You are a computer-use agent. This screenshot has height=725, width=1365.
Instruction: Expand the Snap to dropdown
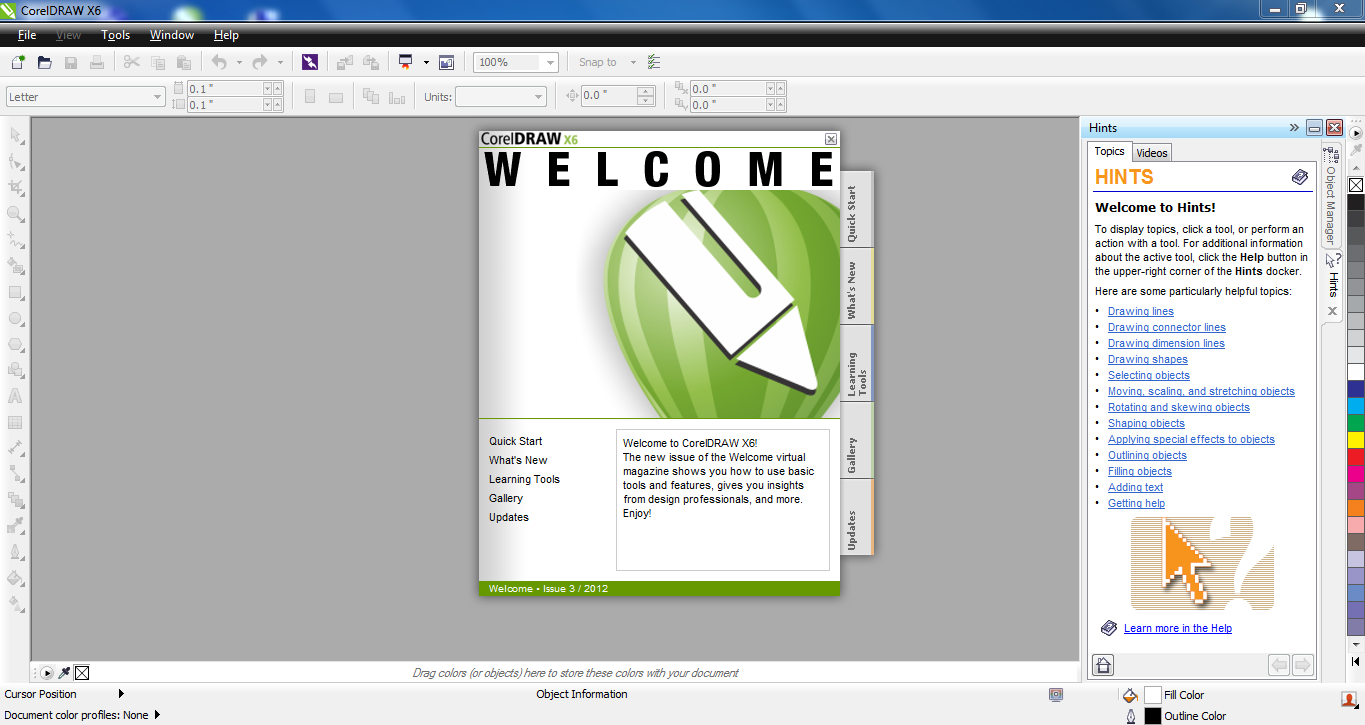(633, 62)
